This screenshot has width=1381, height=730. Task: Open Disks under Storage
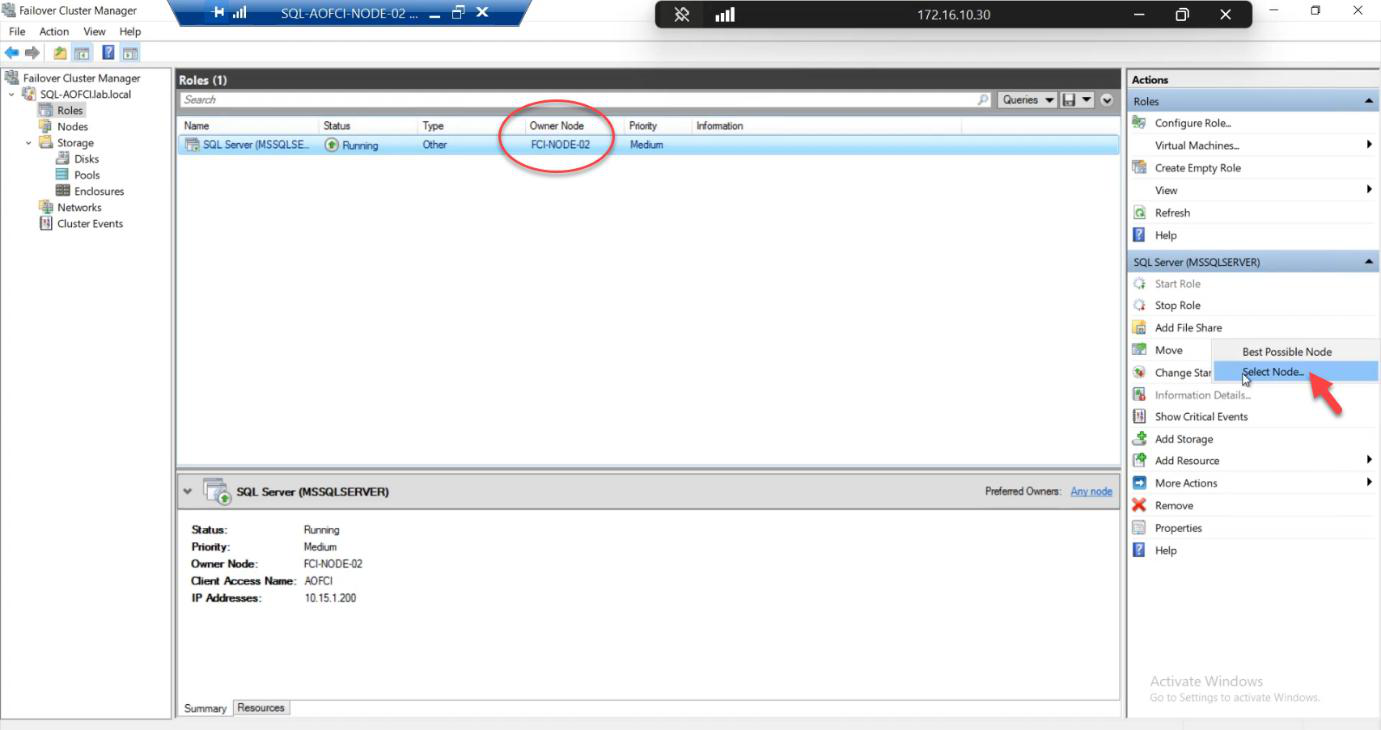coord(86,159)
